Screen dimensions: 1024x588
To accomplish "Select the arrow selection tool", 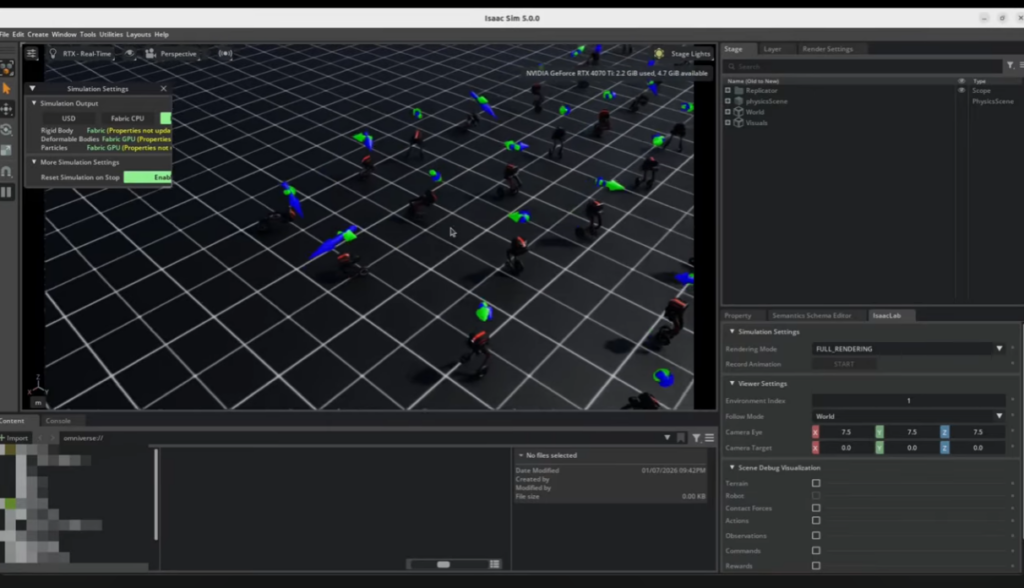I will [x=7, y=88].
